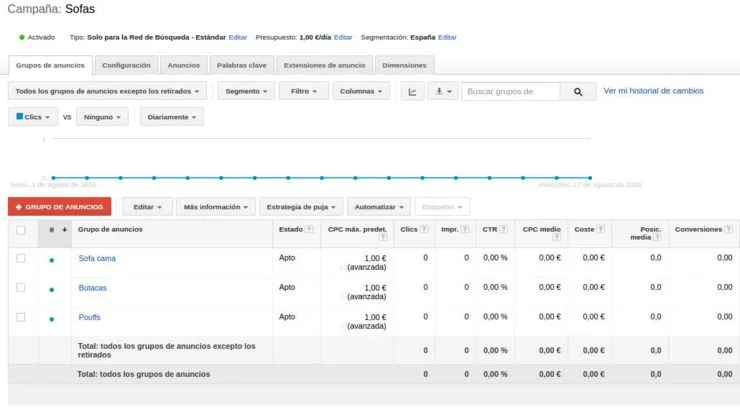Open the Clics metric dropdown
The width and height of the screenshot is (740, 415).
tap(33, 117)
